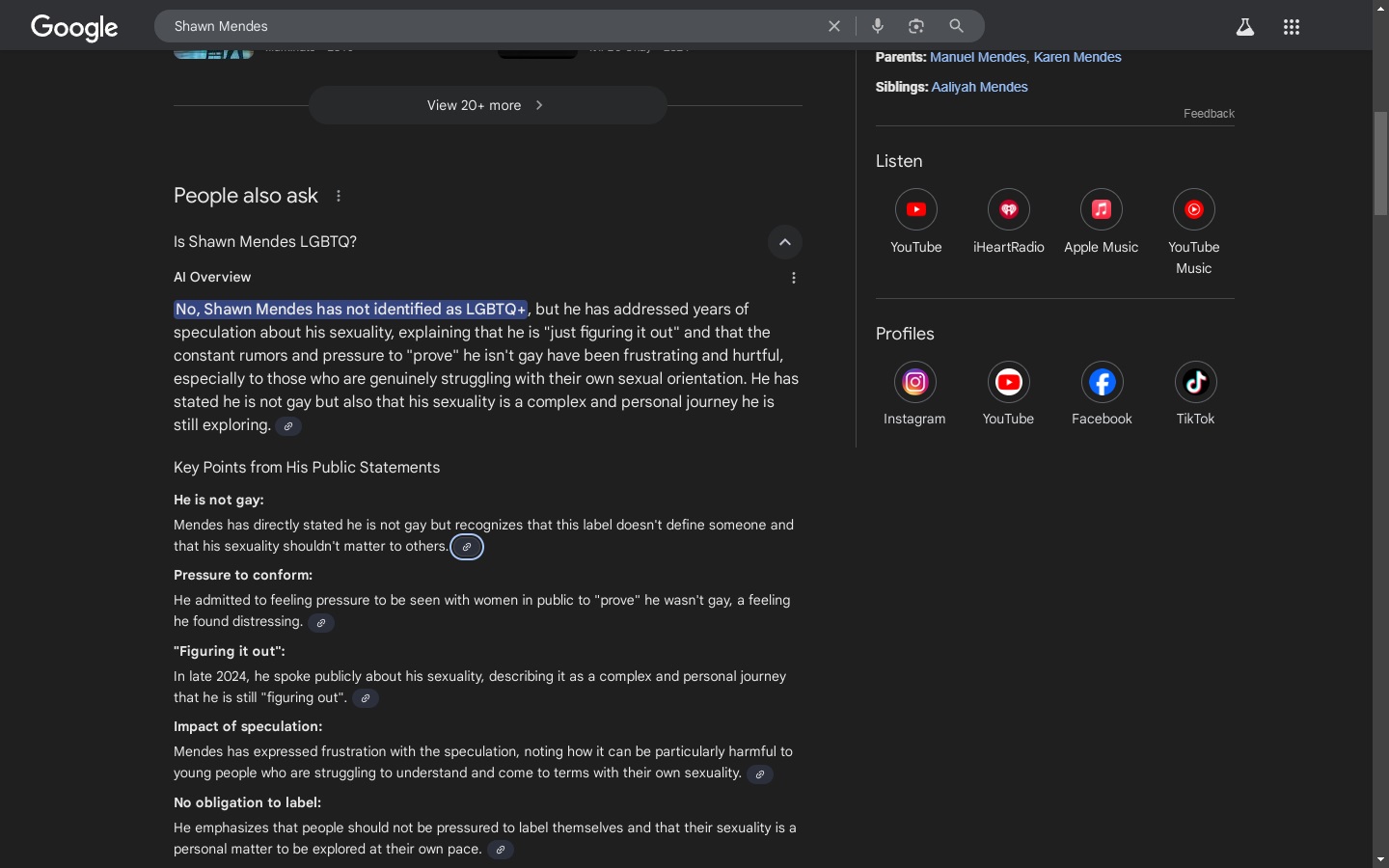Start voice search with the microphone icon
The width and height of the screenshot is (1389, 868).
(878, 26)
